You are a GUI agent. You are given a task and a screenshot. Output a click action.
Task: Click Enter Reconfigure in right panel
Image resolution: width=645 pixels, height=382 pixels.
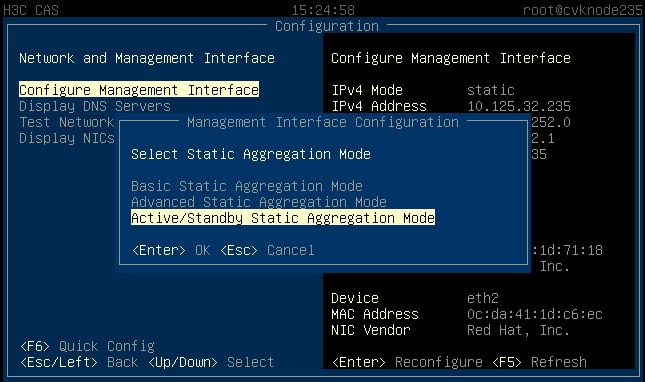(x=407, y=362)
